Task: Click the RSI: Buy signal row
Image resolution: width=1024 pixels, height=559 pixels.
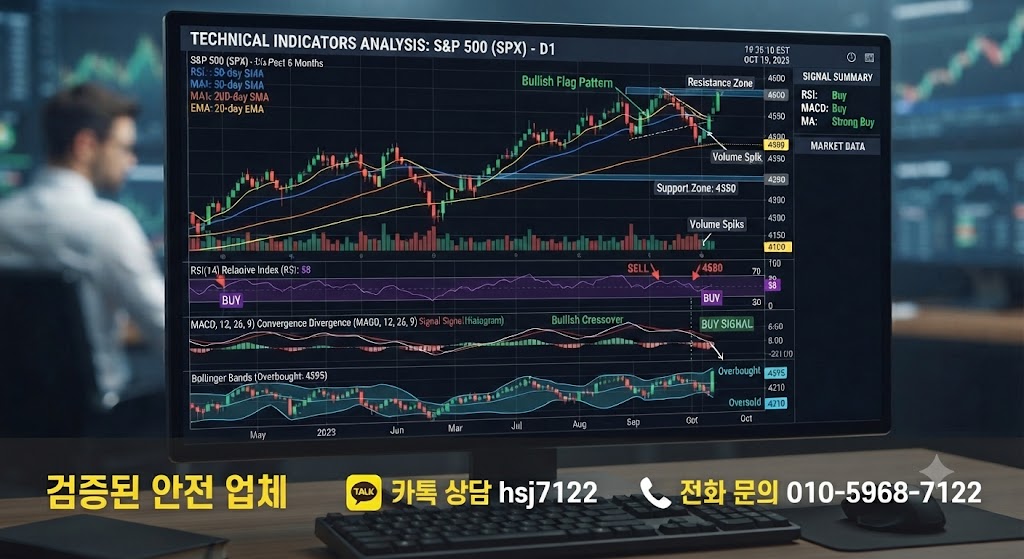Action: (x=824, y=95)
